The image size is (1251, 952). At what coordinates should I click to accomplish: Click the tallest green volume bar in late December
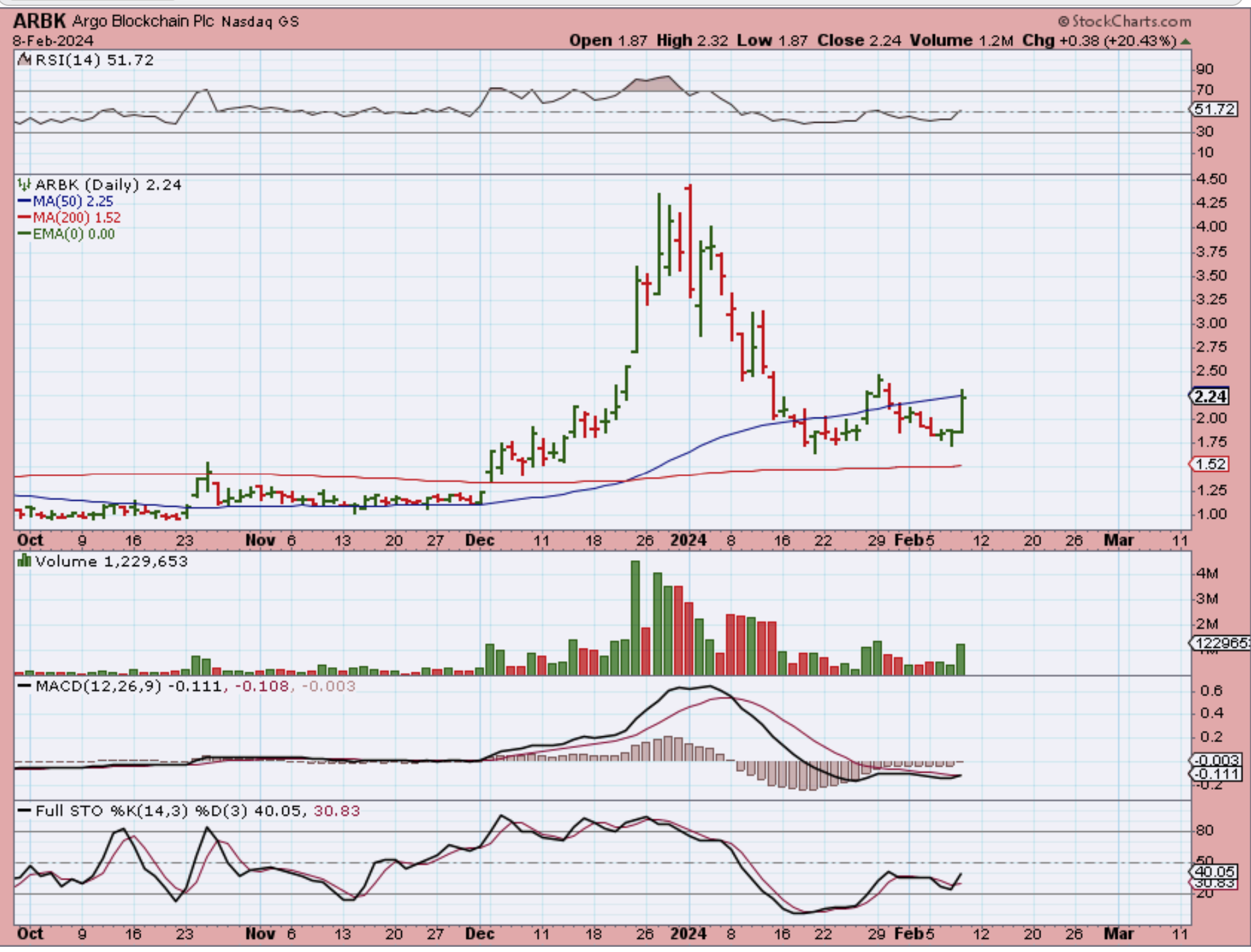(635, 618)
